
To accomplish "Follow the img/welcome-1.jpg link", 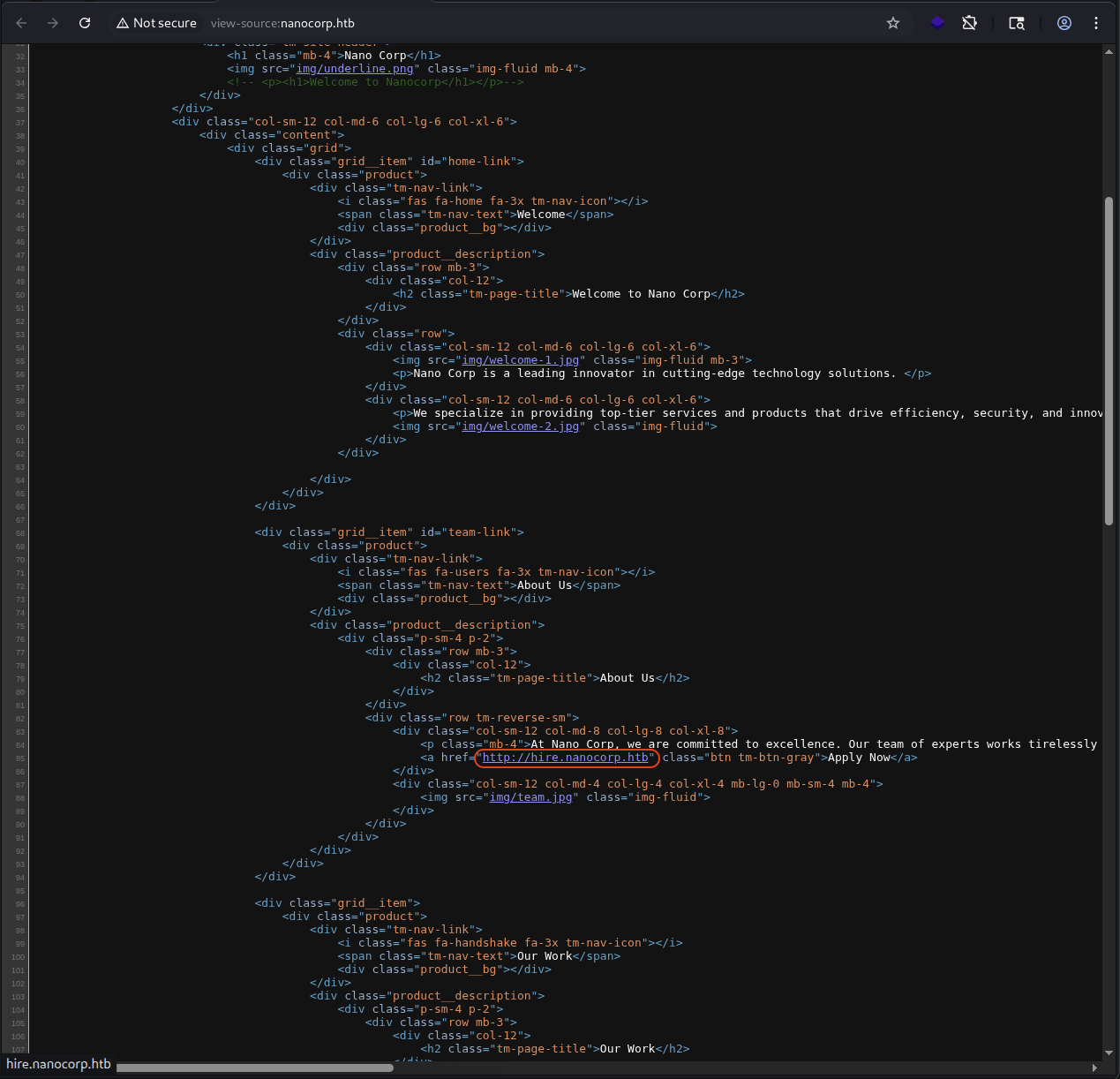I will (520, 360).
